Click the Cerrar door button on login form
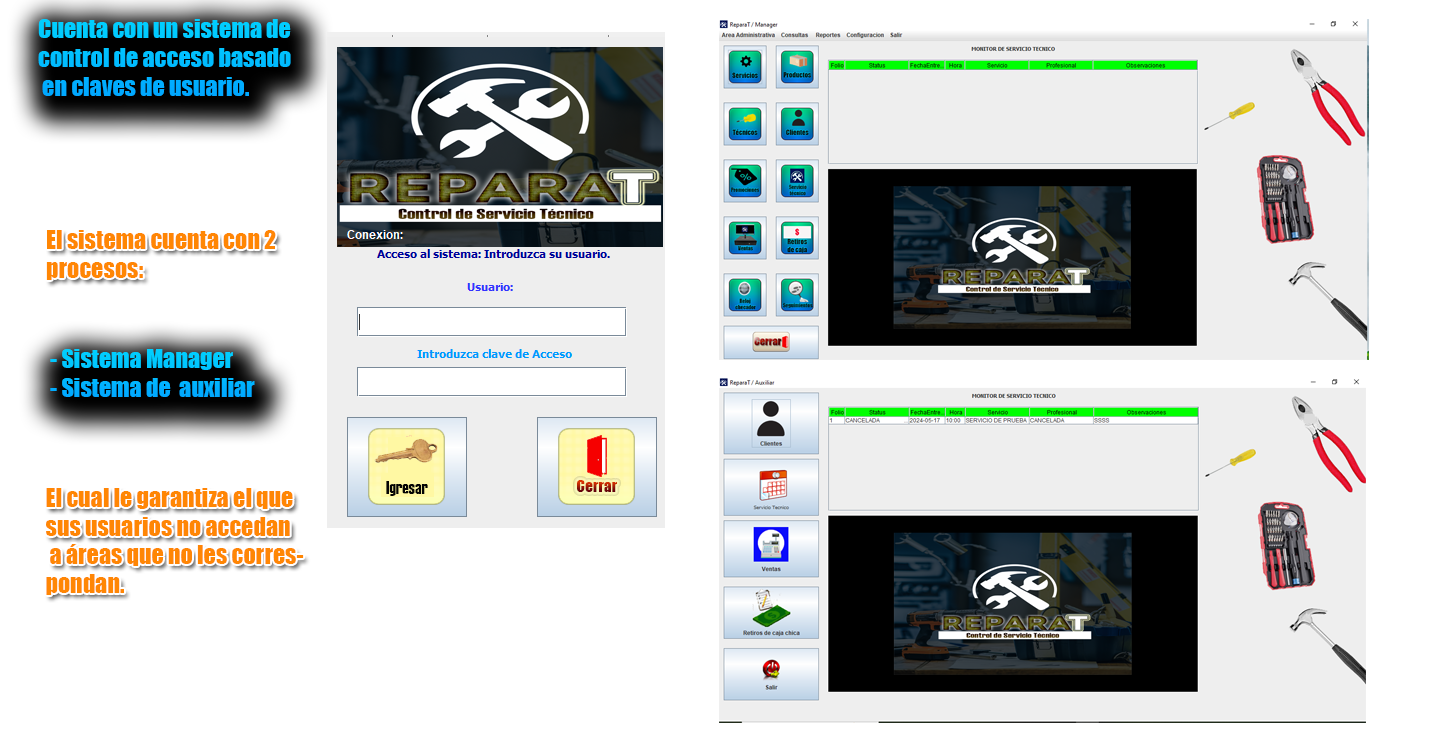This screenshot has width=1447, height=751. tap(596, 466)
